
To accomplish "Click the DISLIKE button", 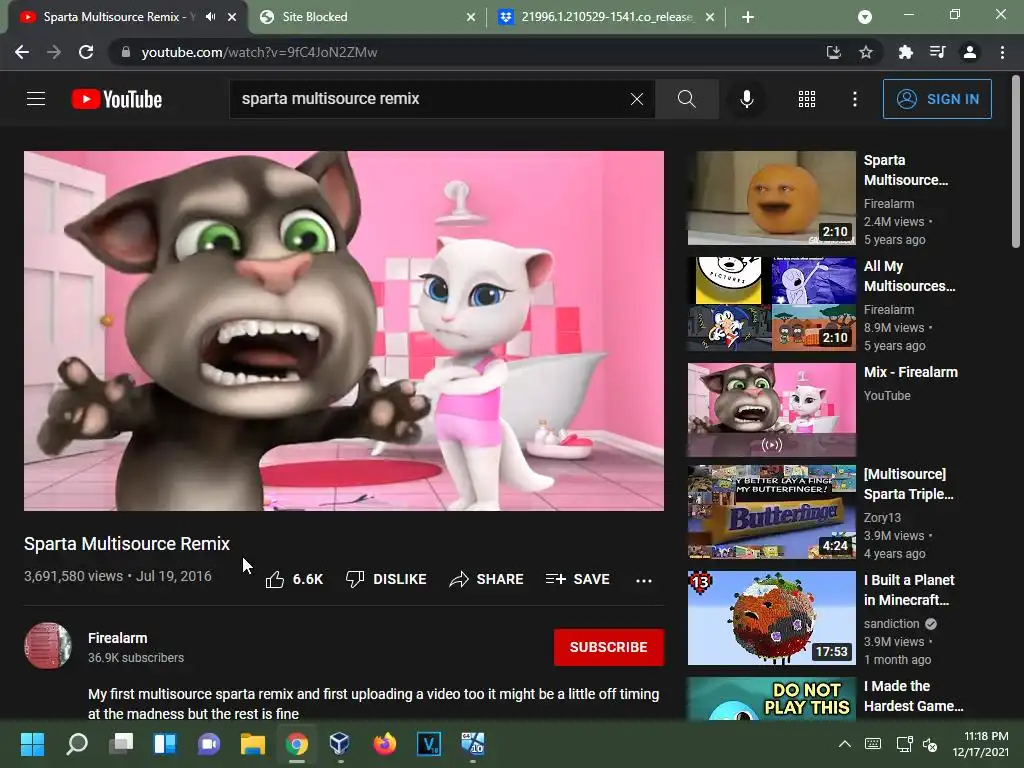I will [x=386, y=579].
